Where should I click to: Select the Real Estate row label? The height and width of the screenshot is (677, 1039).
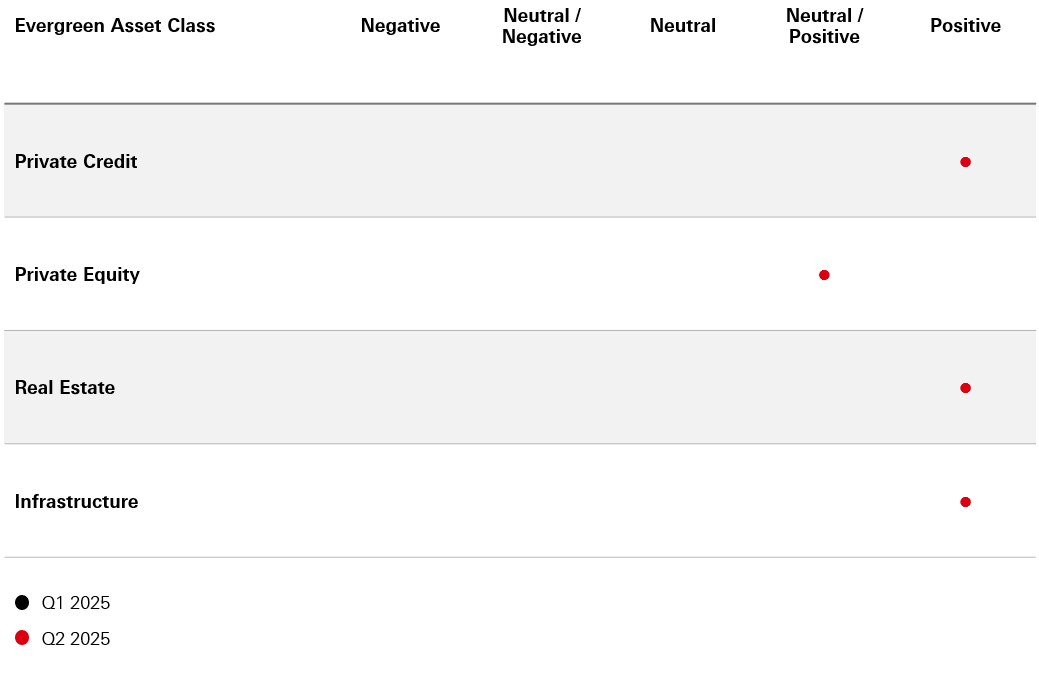coord(64,388)
